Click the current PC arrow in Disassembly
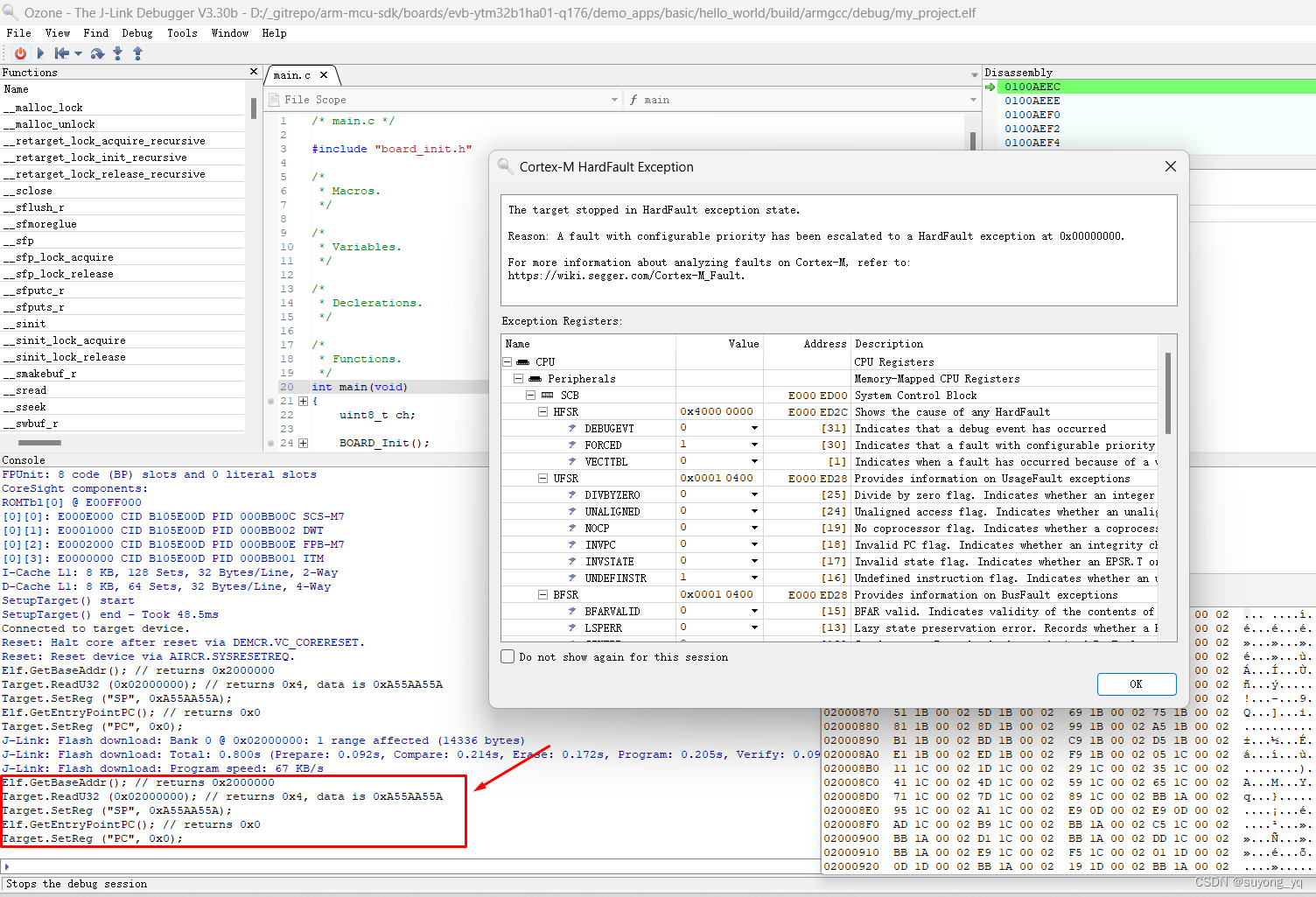Viewport: 1316px width, 897px height. (x=990, y=87)
